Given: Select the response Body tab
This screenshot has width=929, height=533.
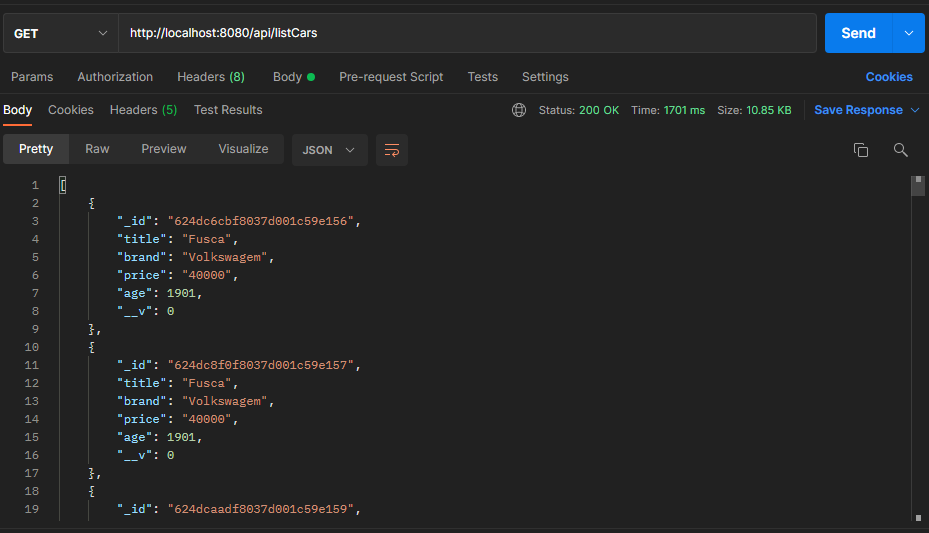Looking at the screenshot, I should tap(18, 110).
